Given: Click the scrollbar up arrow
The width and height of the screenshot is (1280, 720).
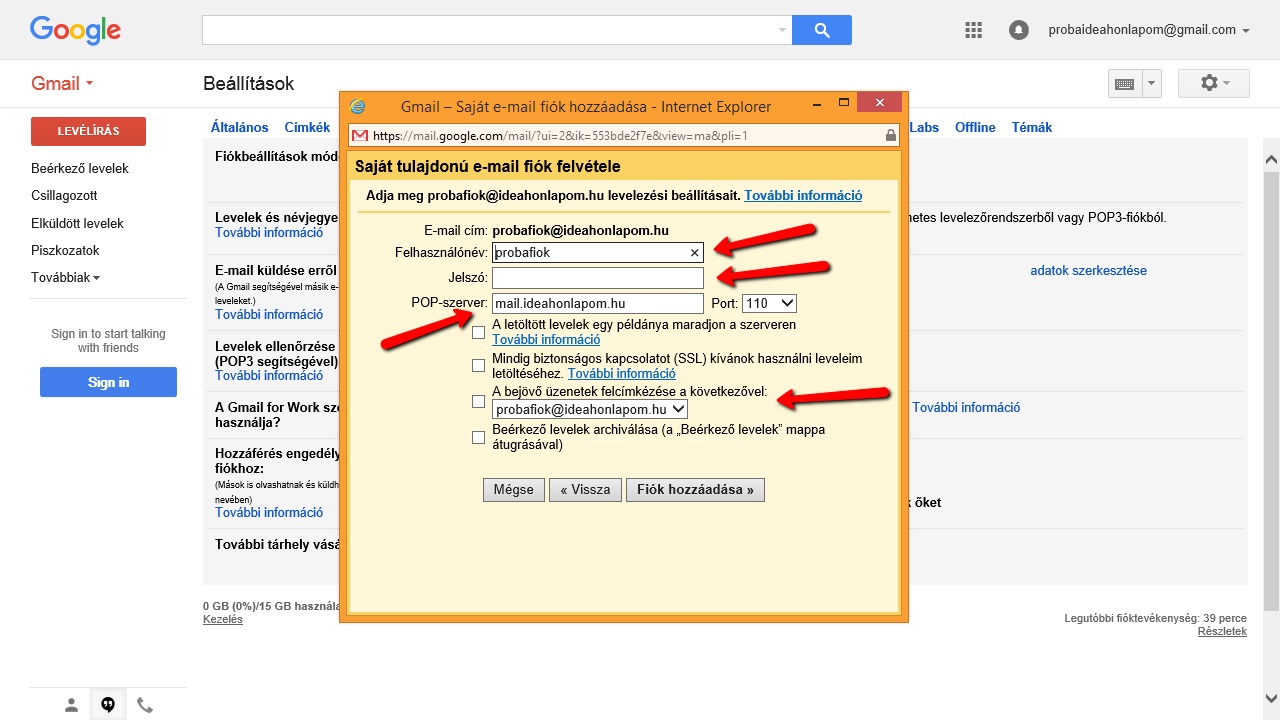Looking at the screenshot, I should [1271, 159].
